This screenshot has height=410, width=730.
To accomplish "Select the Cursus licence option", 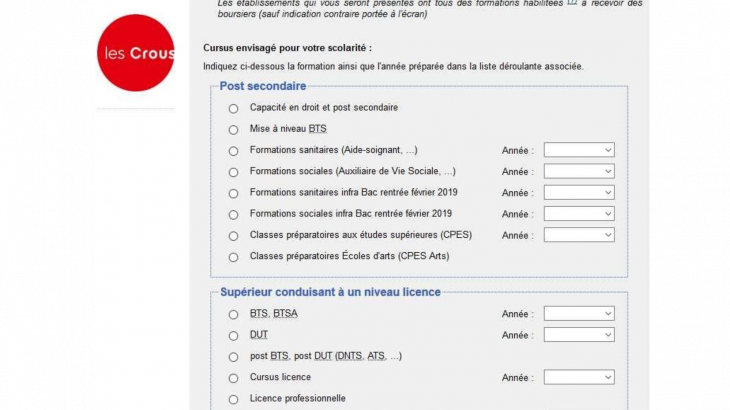I will (x=233, y=378).
